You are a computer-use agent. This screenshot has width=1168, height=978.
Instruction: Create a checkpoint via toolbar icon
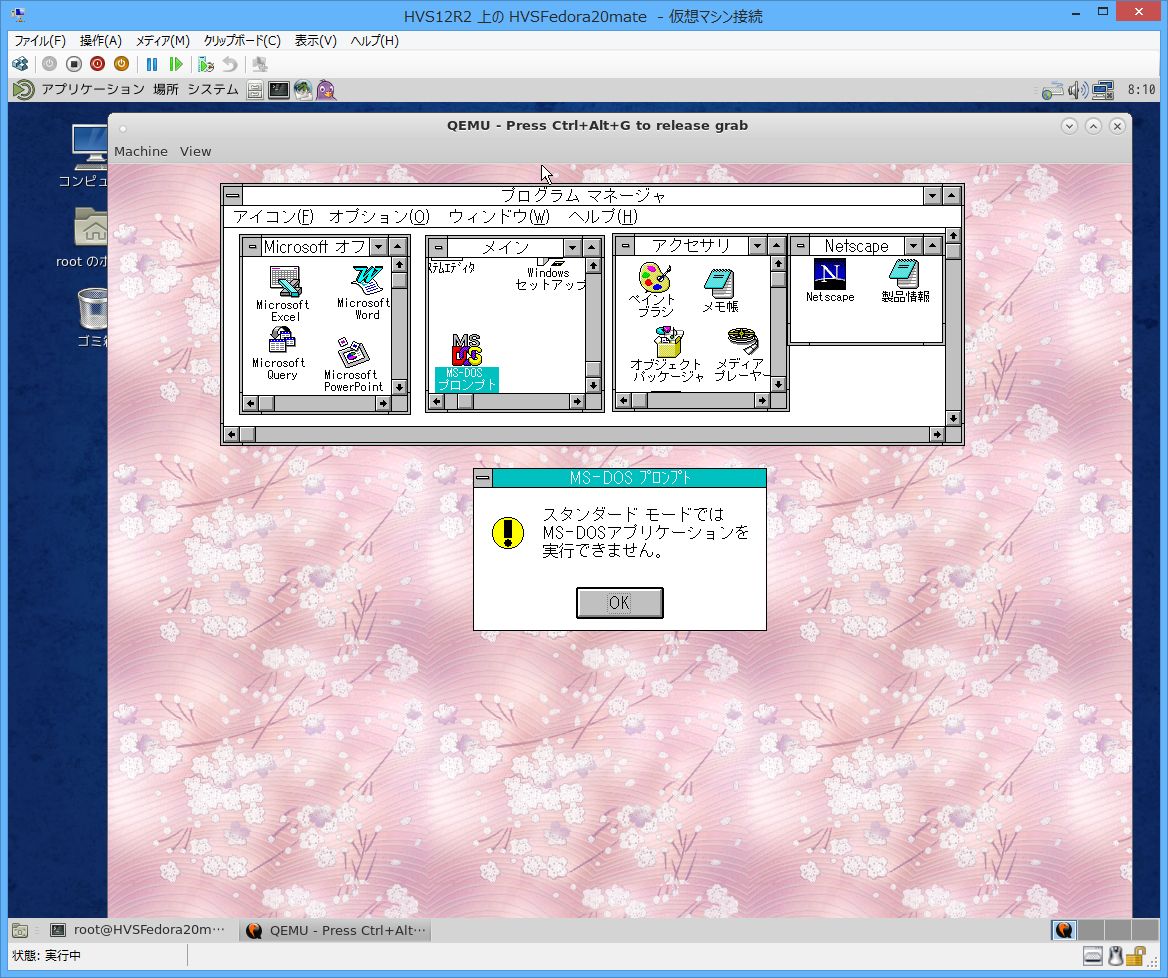pos(206,64)
